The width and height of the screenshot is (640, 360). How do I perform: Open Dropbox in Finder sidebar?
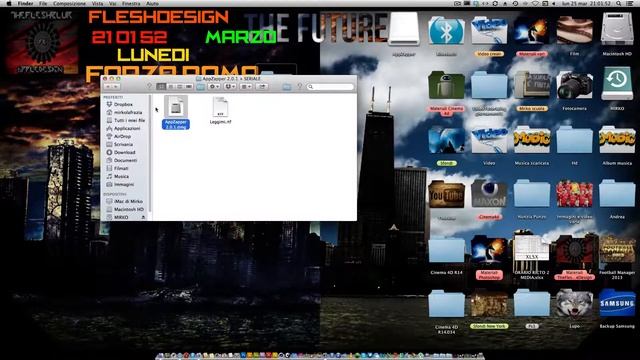(x=123, y=104)
